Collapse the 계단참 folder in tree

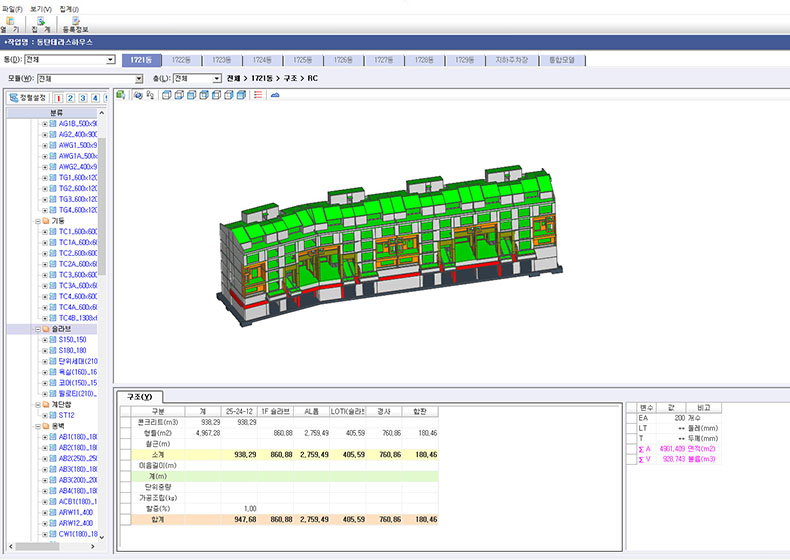(38, 405)
